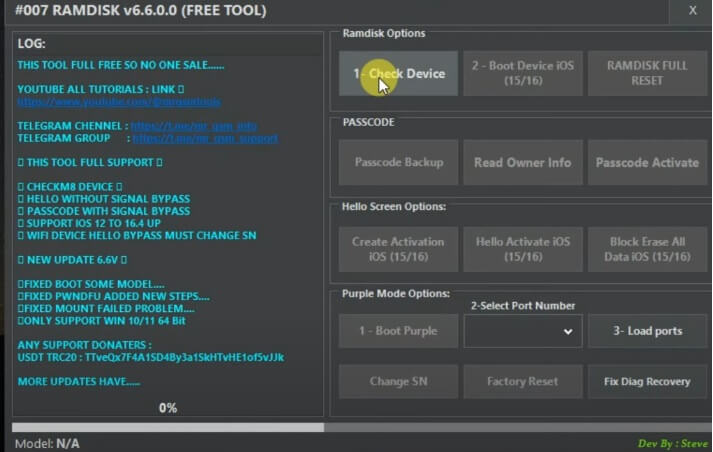Click the bottom progress bar

(356, 427)
